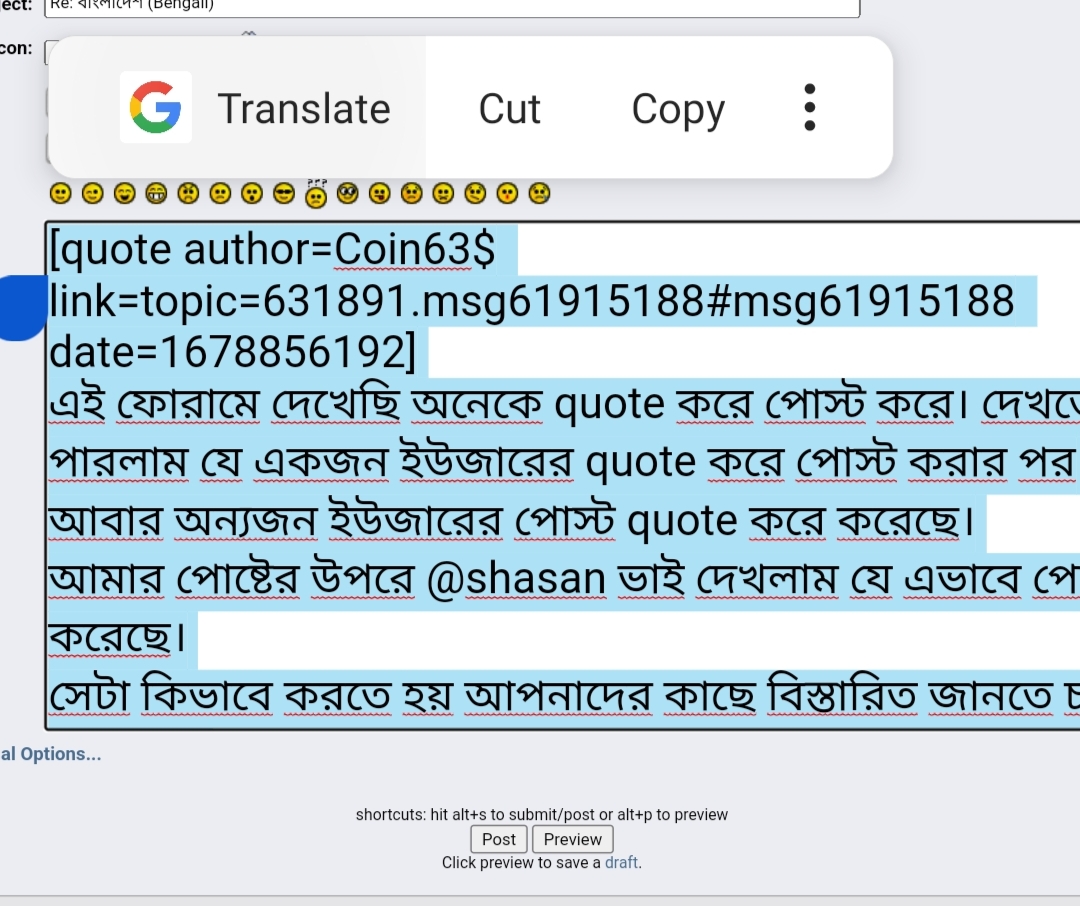Choose Cut from selection popup
This screenshot has height=906, width=1080.
[x=510, y=109]
